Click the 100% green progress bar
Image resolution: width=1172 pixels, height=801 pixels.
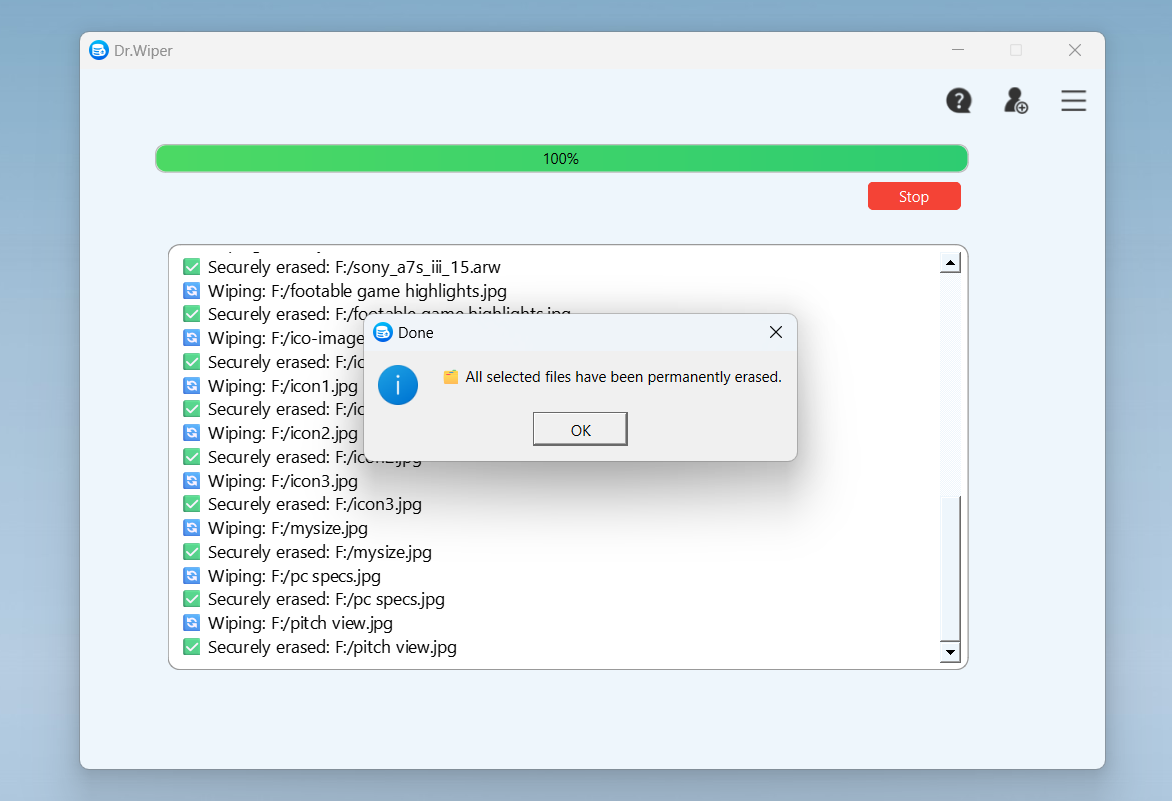pyautogui.click(x=561, y=159)
